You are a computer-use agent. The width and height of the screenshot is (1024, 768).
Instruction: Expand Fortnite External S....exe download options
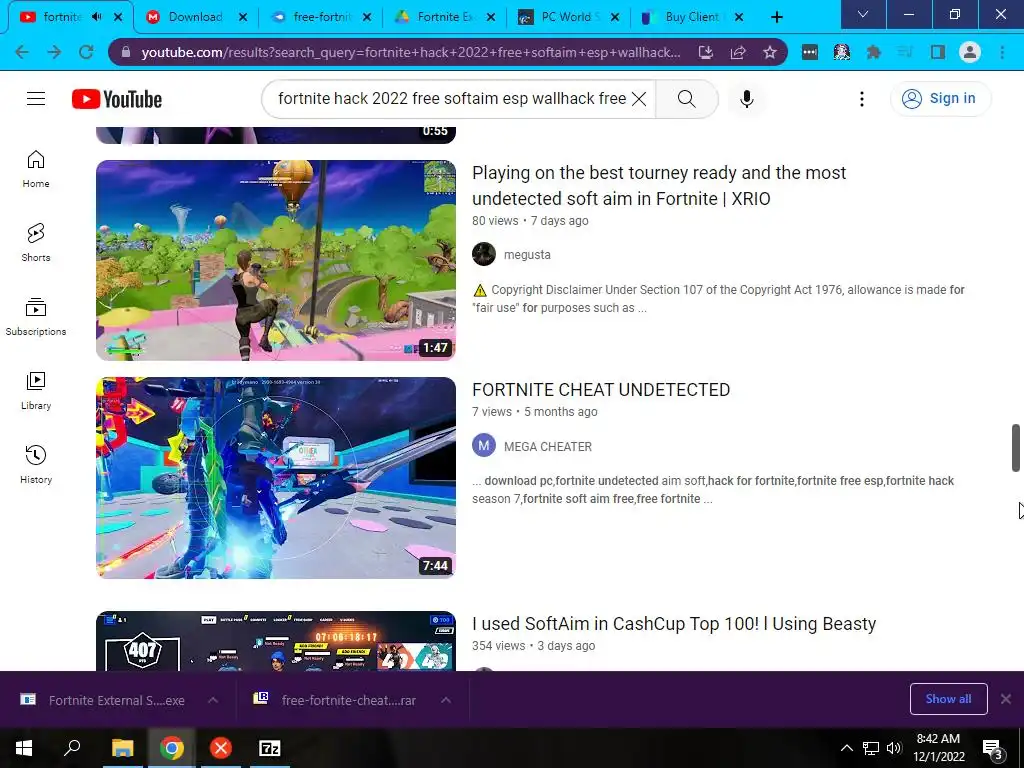tap(213, 700)
